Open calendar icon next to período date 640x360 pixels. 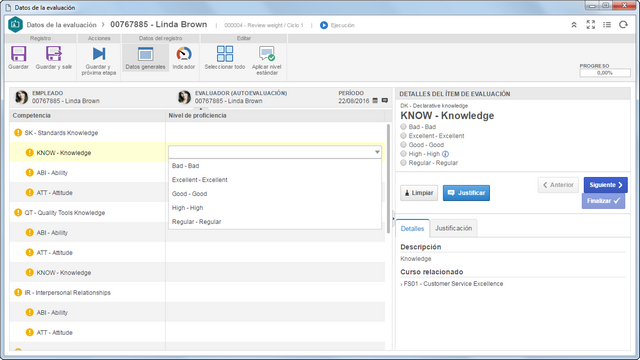pyautogui.click(x=375, y=100)
